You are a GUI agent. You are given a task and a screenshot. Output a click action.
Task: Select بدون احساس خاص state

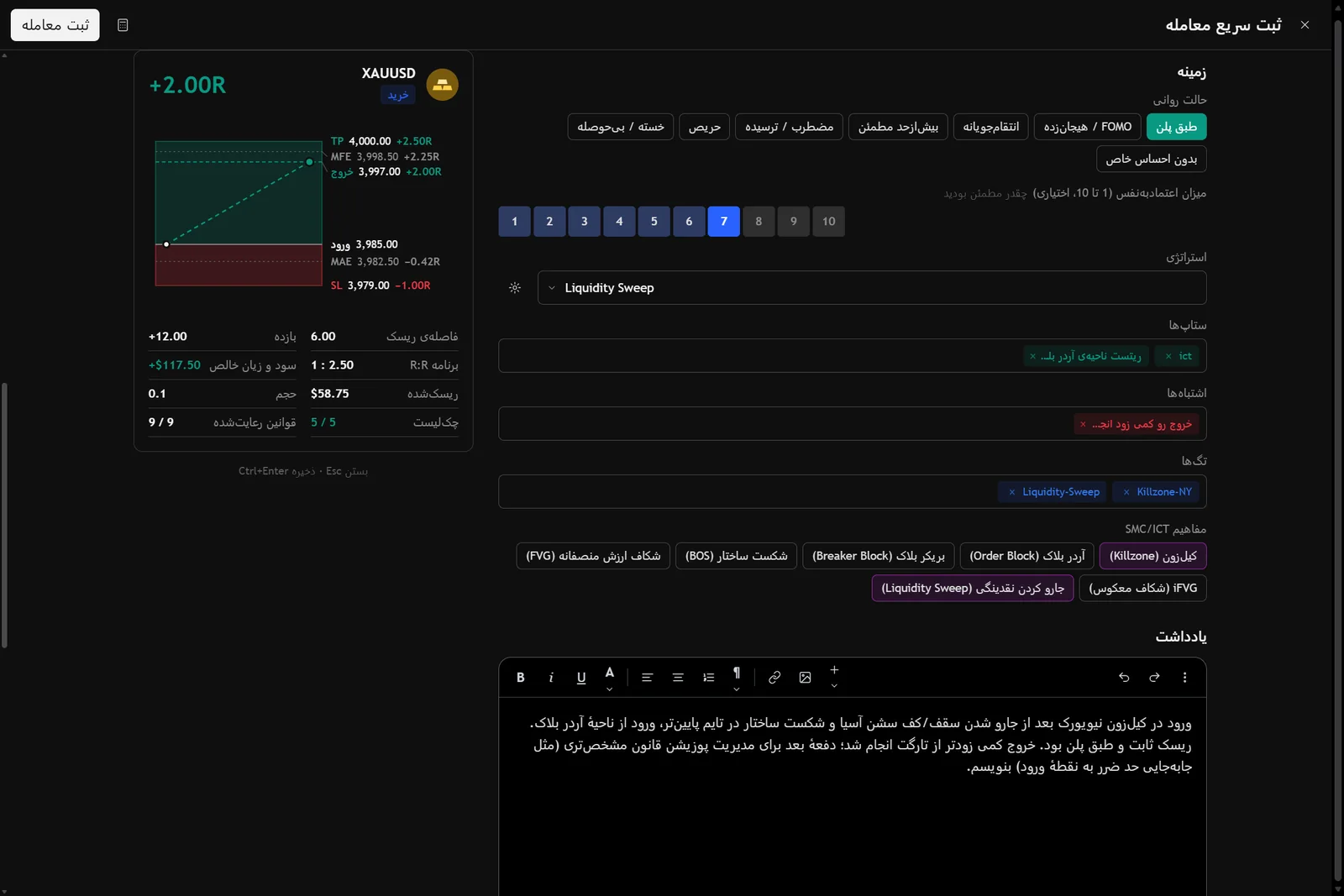(x=1152, y=159)
